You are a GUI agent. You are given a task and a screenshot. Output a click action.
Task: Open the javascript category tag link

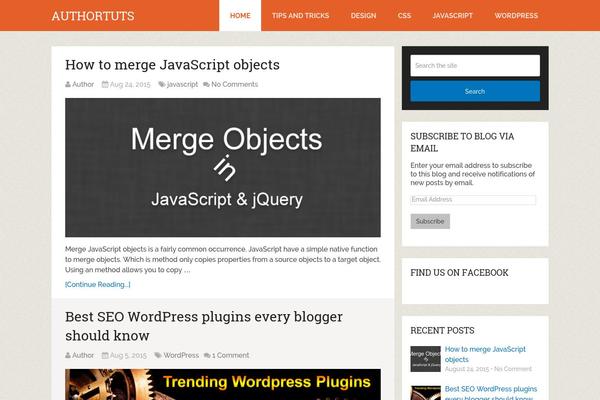182,84
